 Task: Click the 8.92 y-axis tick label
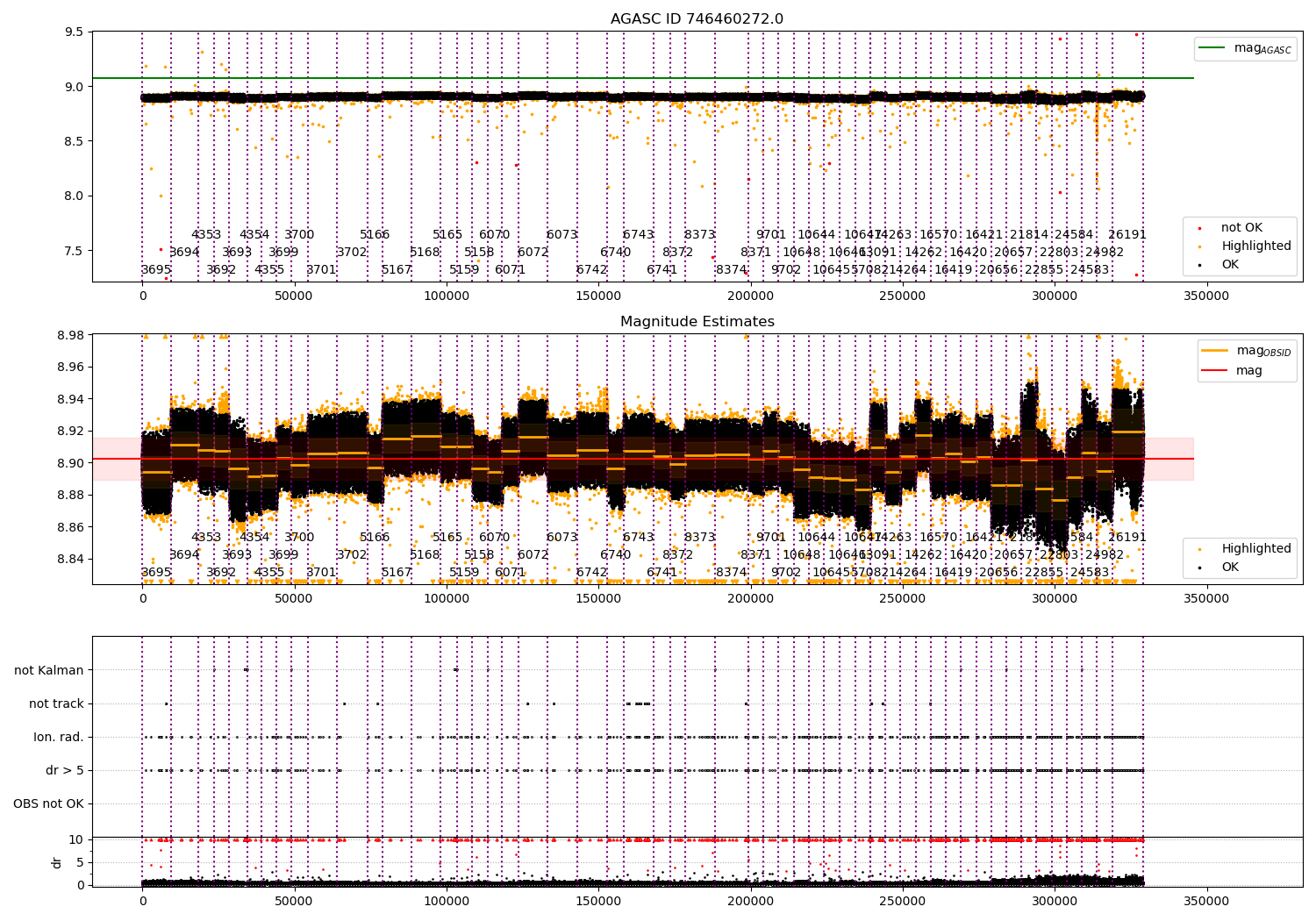(x=70, y=431)
